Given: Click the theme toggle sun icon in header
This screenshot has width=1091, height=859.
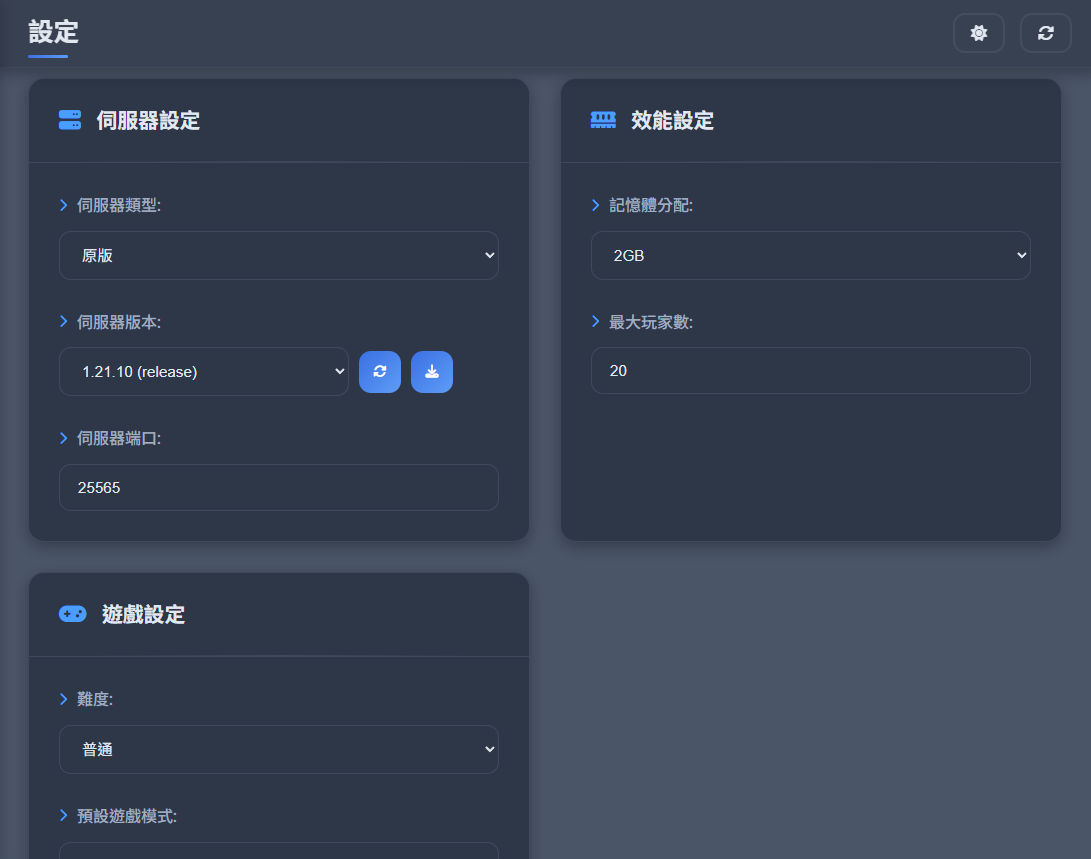Looking at the screenshot, I should 978,33.
